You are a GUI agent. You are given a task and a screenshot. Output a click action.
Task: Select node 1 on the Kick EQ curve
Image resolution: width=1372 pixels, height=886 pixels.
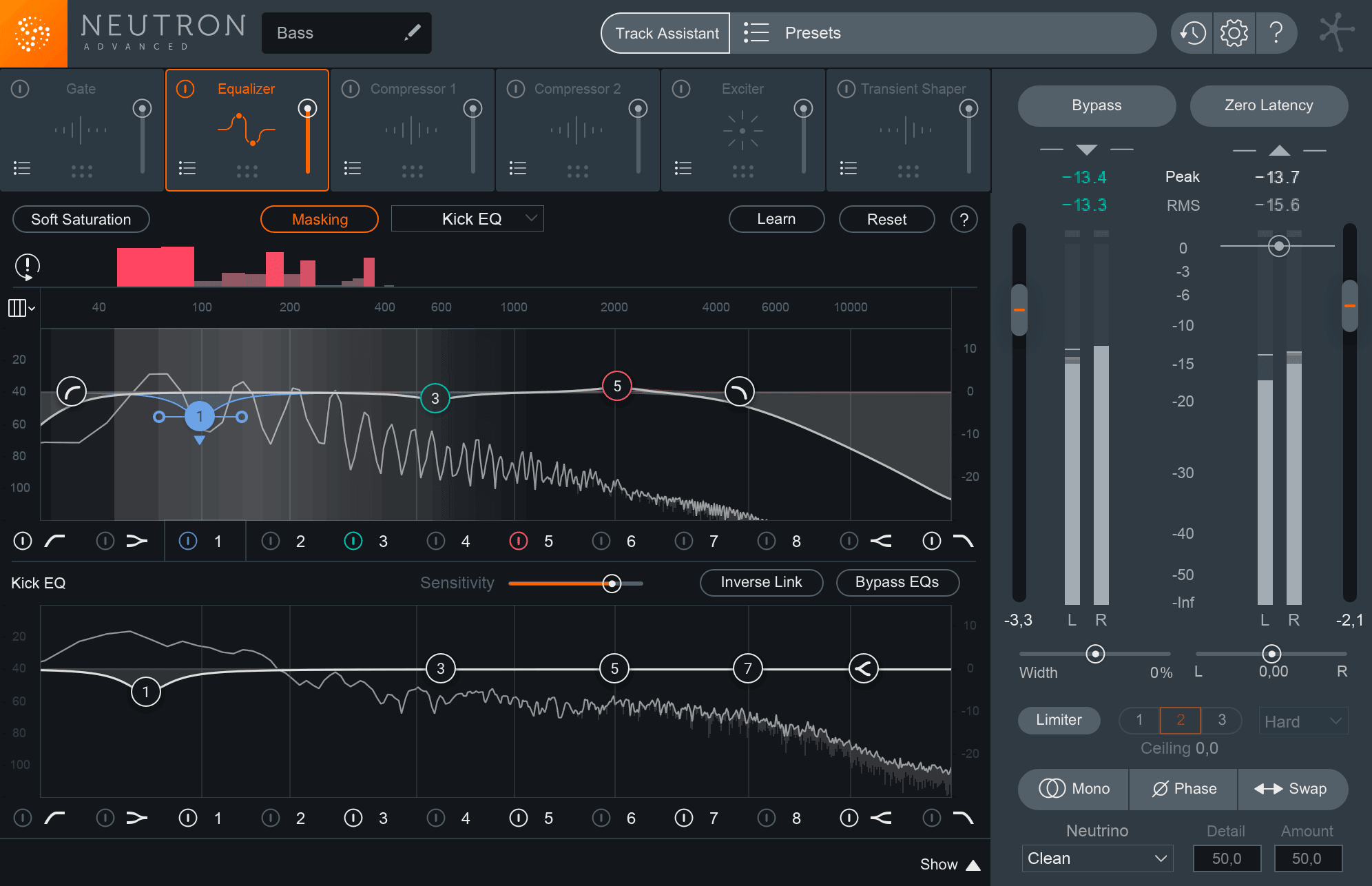tap(146, 692)
